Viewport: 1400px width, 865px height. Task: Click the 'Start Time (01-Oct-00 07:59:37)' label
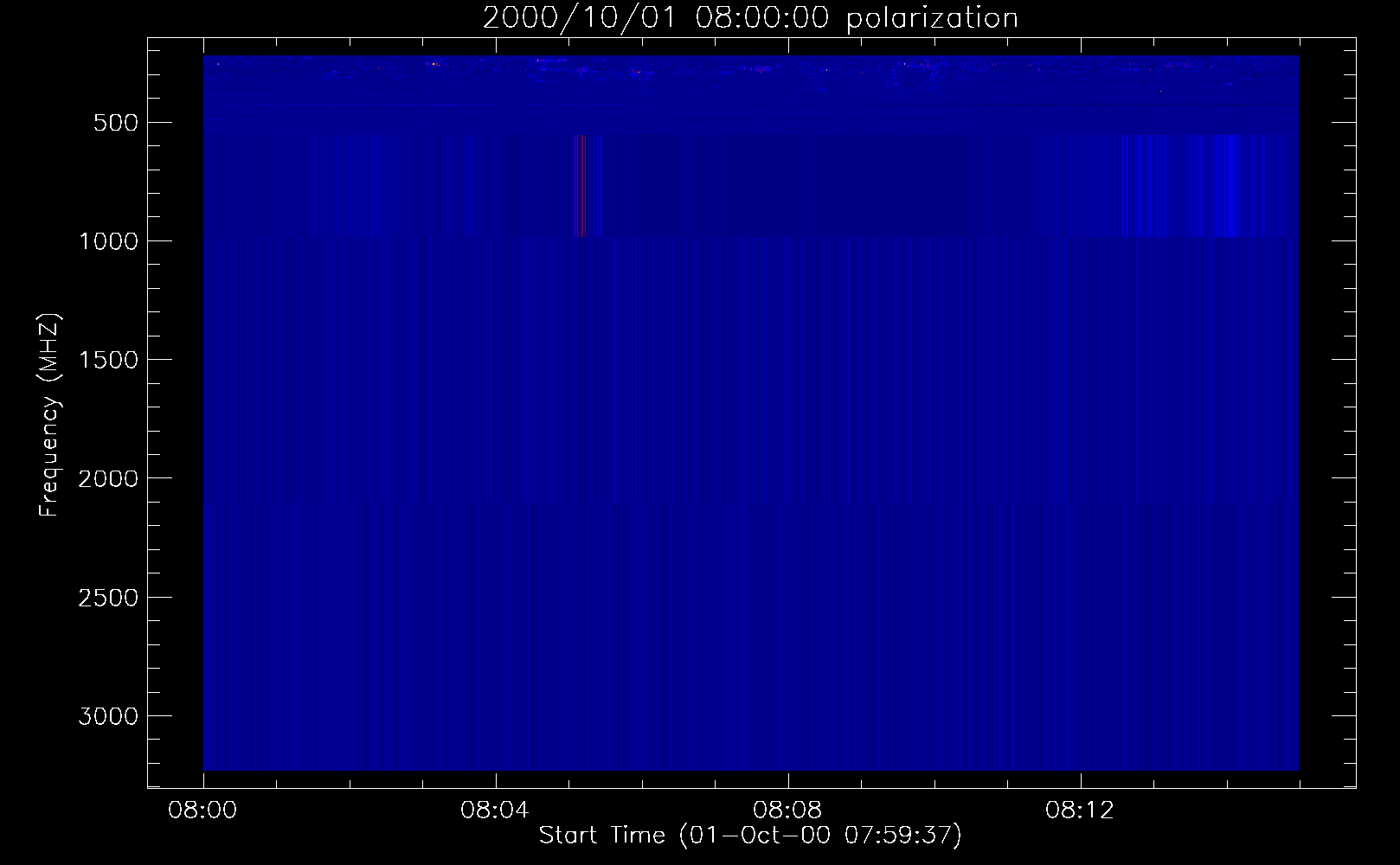750,835
